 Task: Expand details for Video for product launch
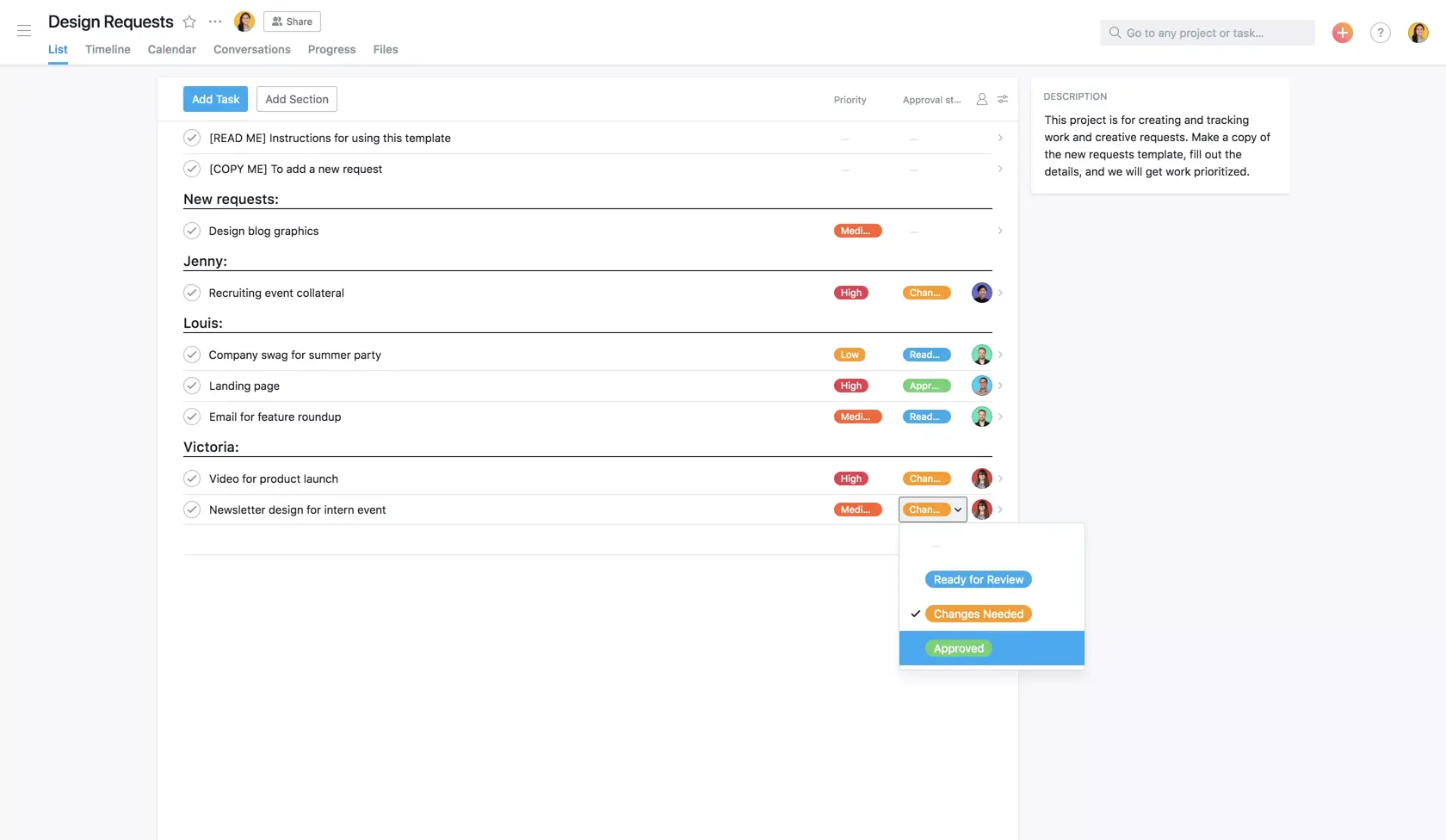pyautogui.click(x=999, y=479)
